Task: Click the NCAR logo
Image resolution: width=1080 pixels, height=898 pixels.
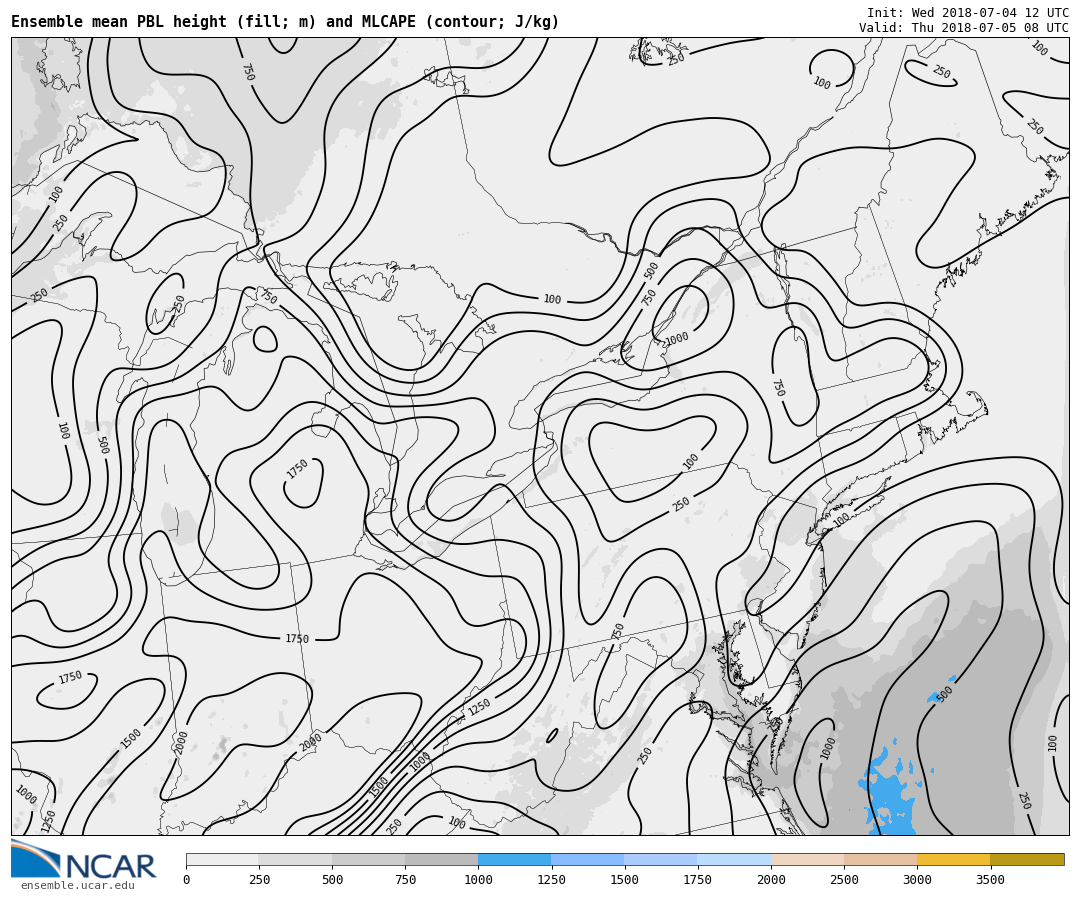Action: tap(83, 859)
